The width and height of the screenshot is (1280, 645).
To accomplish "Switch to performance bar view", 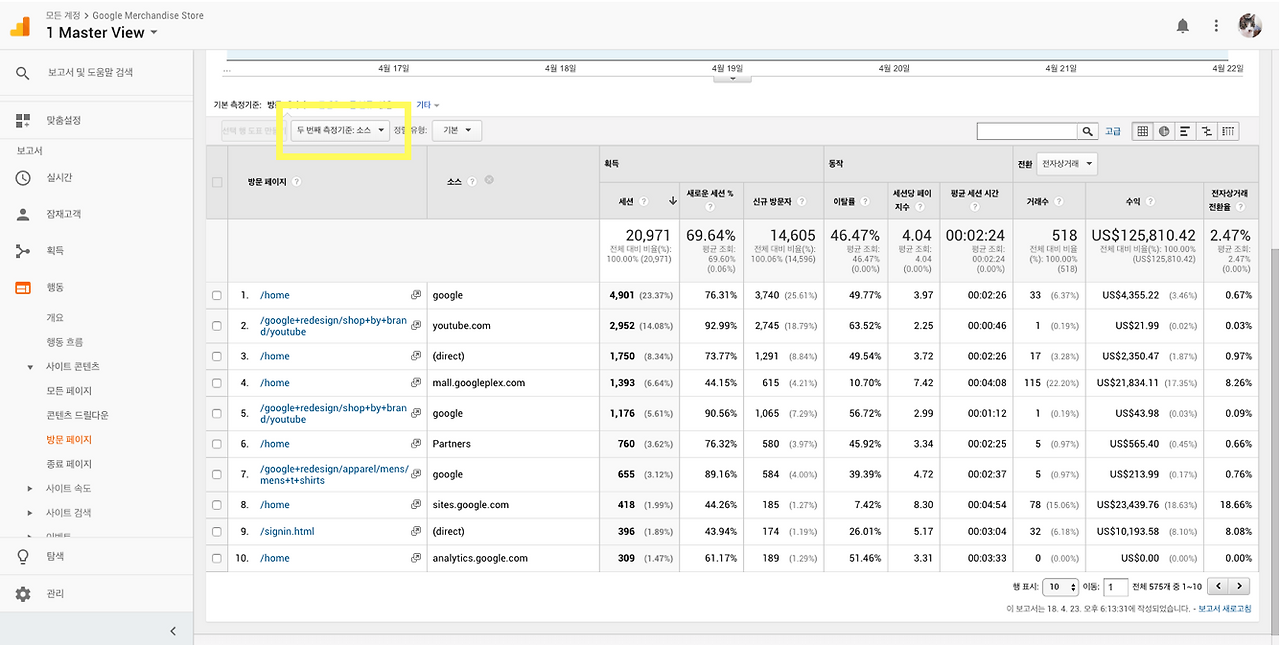I will pyautogui.click(x=1185, y=131).
